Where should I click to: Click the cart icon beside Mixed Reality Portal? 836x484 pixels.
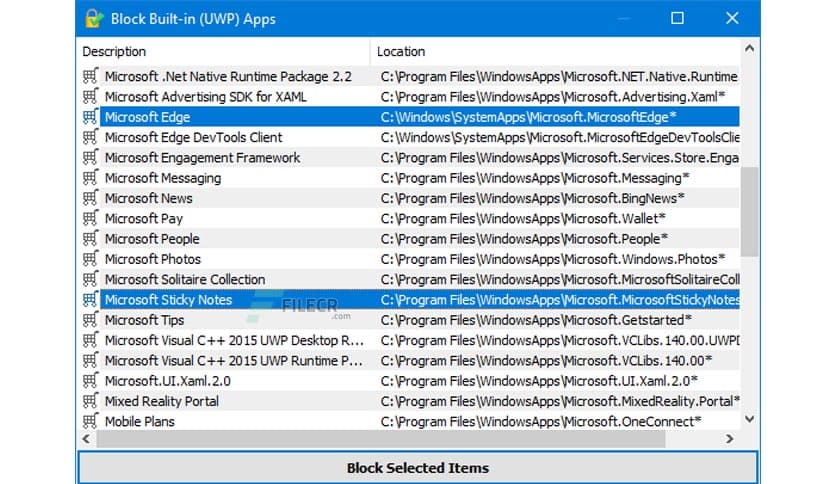coord(91,401)
